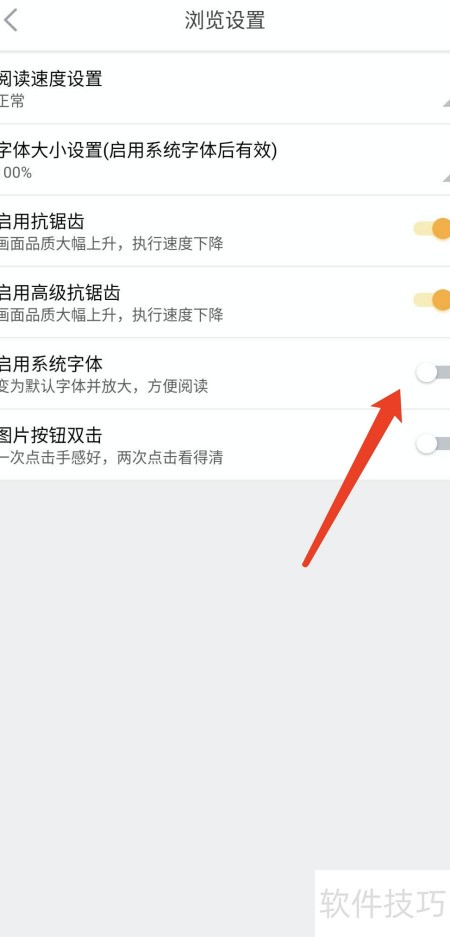
Task: Click the 启用高级抗锯齿 label text
Action: coord(60,293)
